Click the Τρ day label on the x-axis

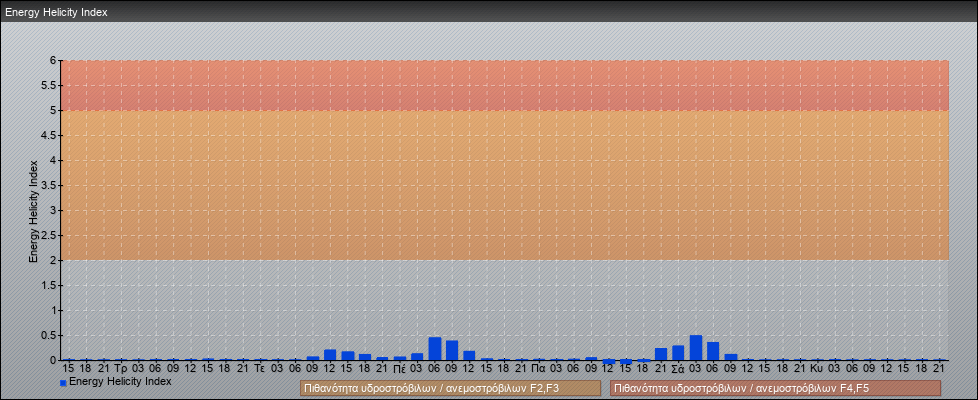point(121,369)
